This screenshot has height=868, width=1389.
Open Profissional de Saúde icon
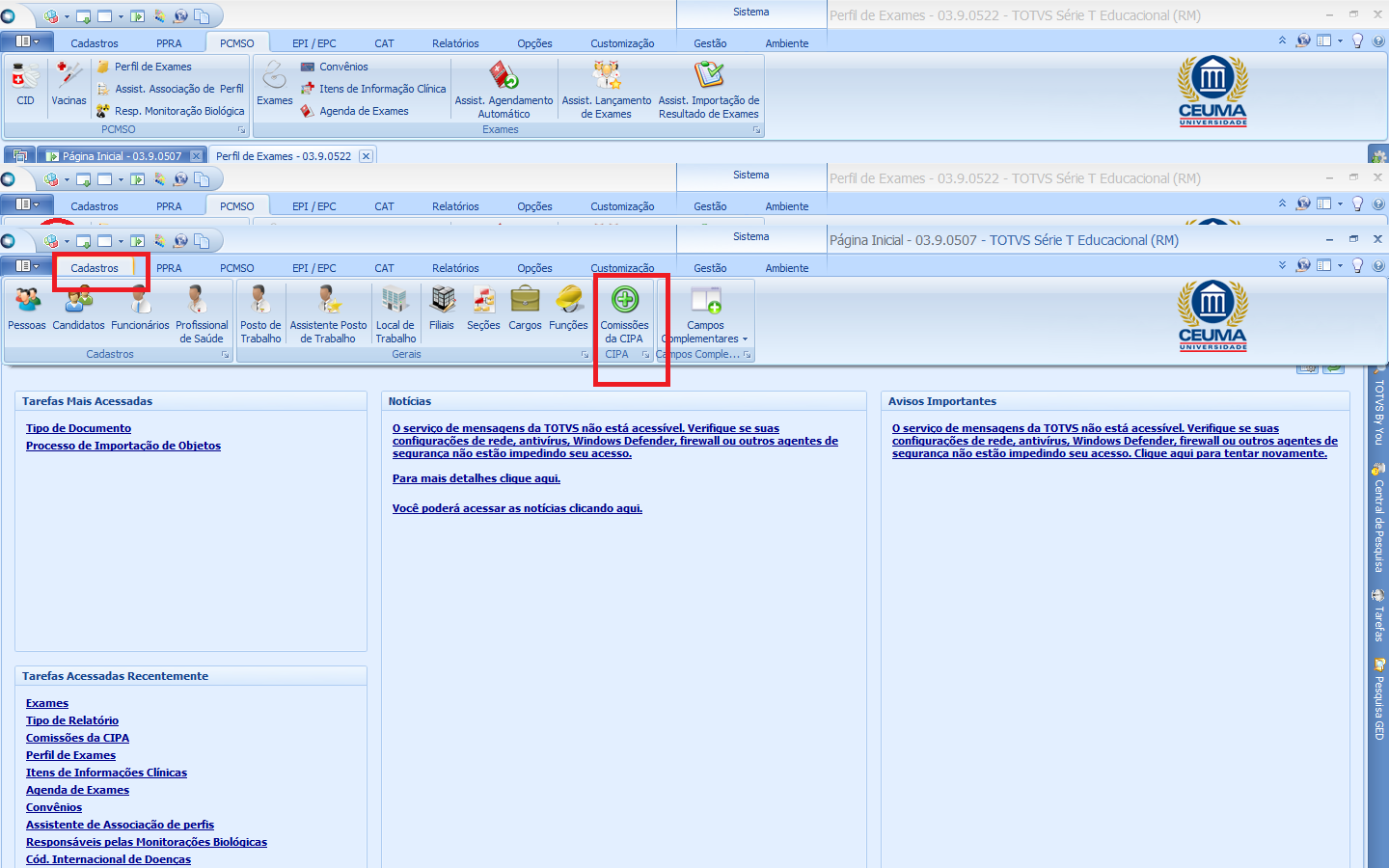coord(202,314)
